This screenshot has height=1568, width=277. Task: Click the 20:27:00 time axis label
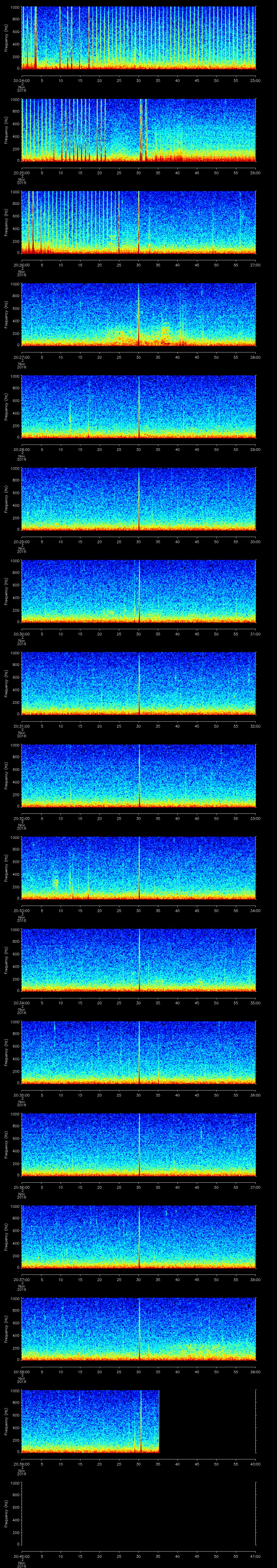coord(22,357)
